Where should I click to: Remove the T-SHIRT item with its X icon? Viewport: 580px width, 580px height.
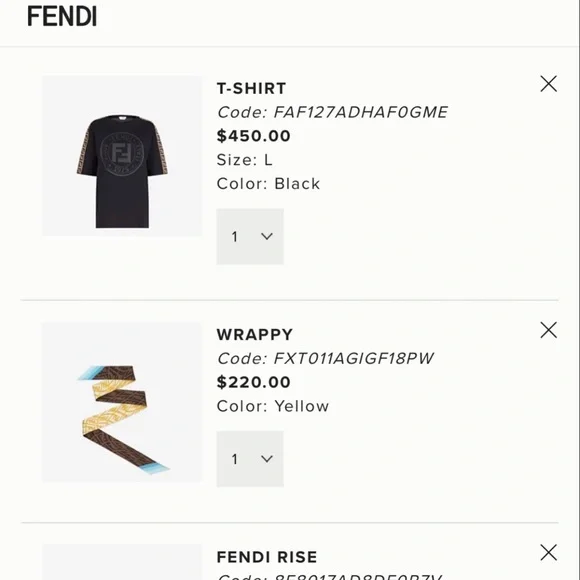click(548, 84)
